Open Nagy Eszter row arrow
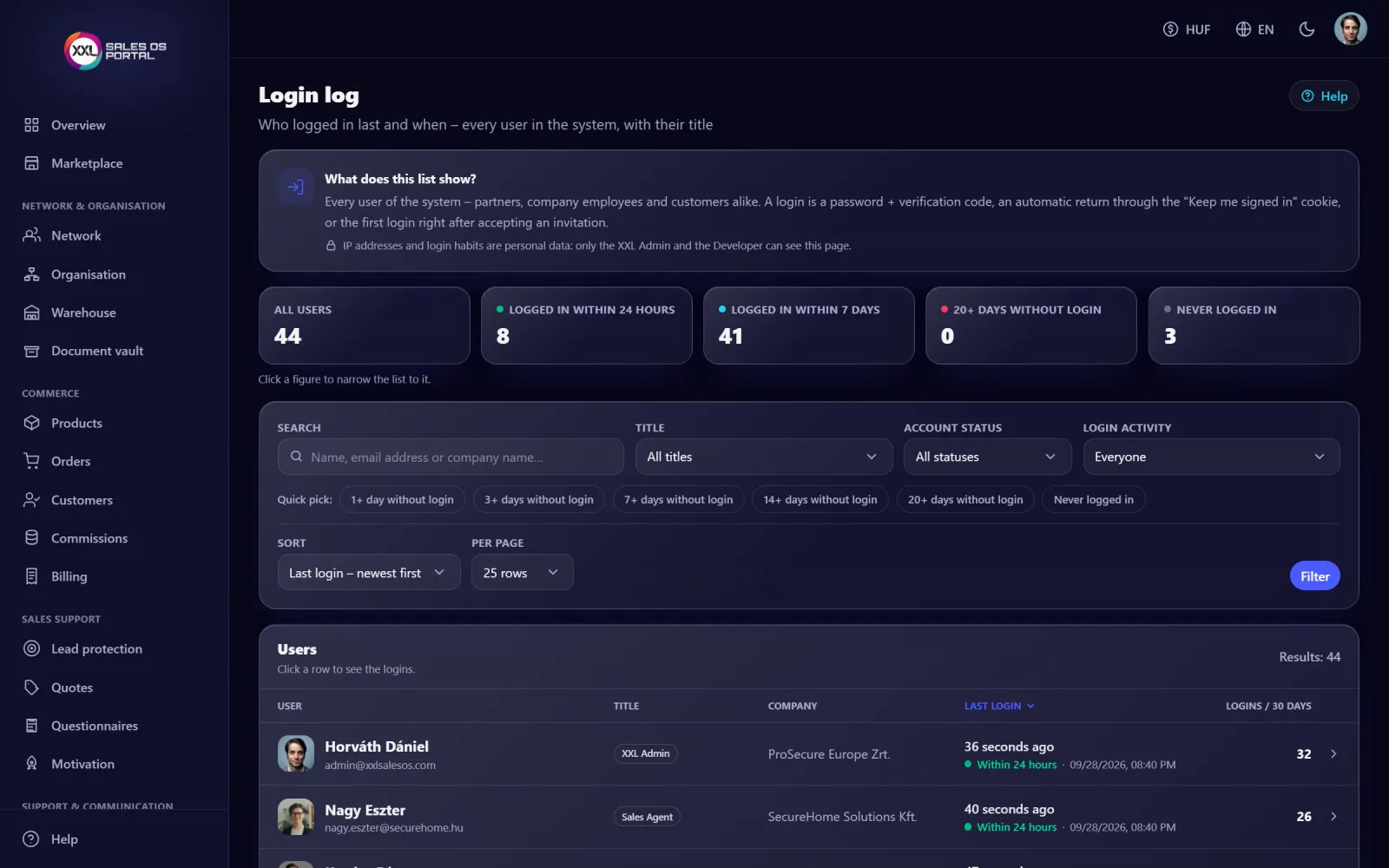1389x868 pixels. 1333,817
